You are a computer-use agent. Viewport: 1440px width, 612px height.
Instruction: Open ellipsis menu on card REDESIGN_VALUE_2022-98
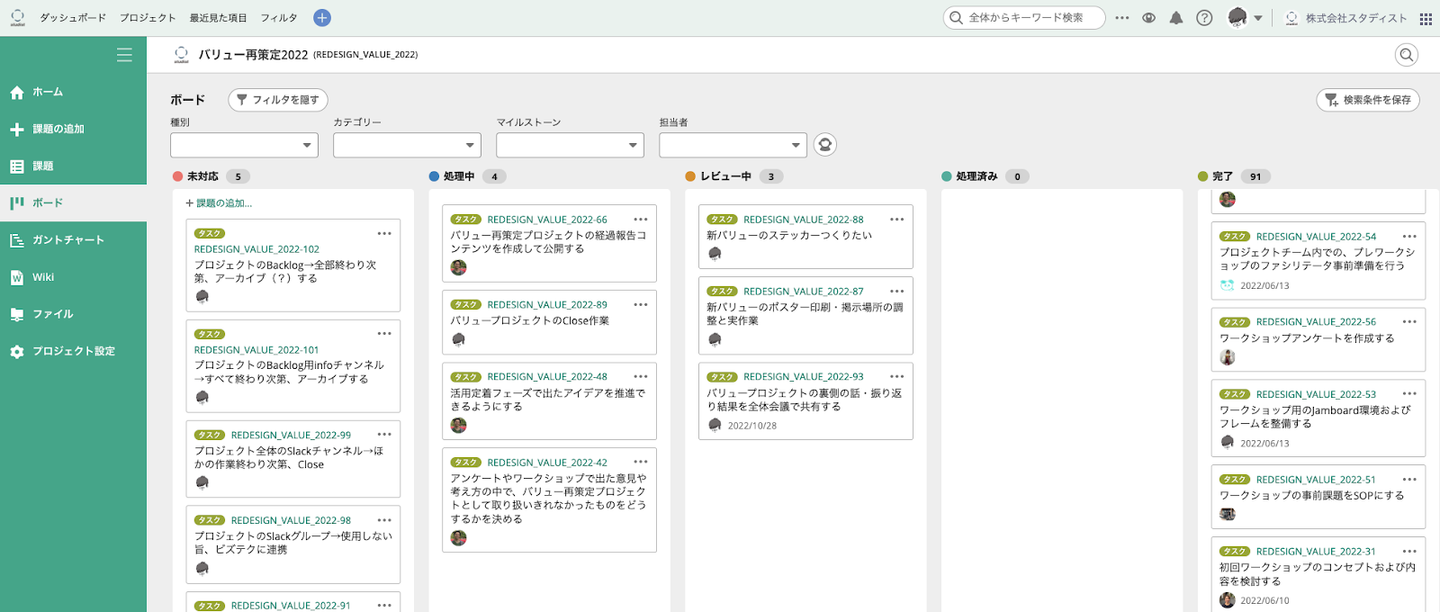[x=384, y=520]
